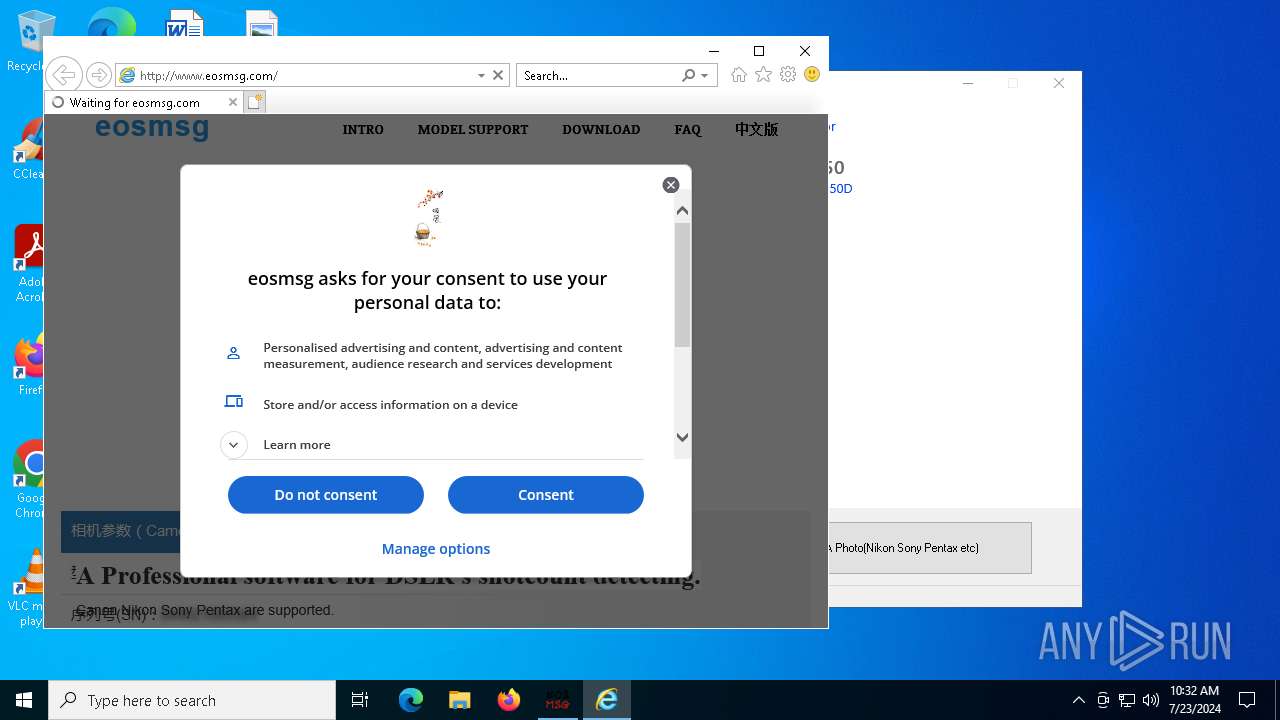The width and height of the screenshot is (1280, 720).
Task: Open the INTRO menu item
Action: coord(363,129)
